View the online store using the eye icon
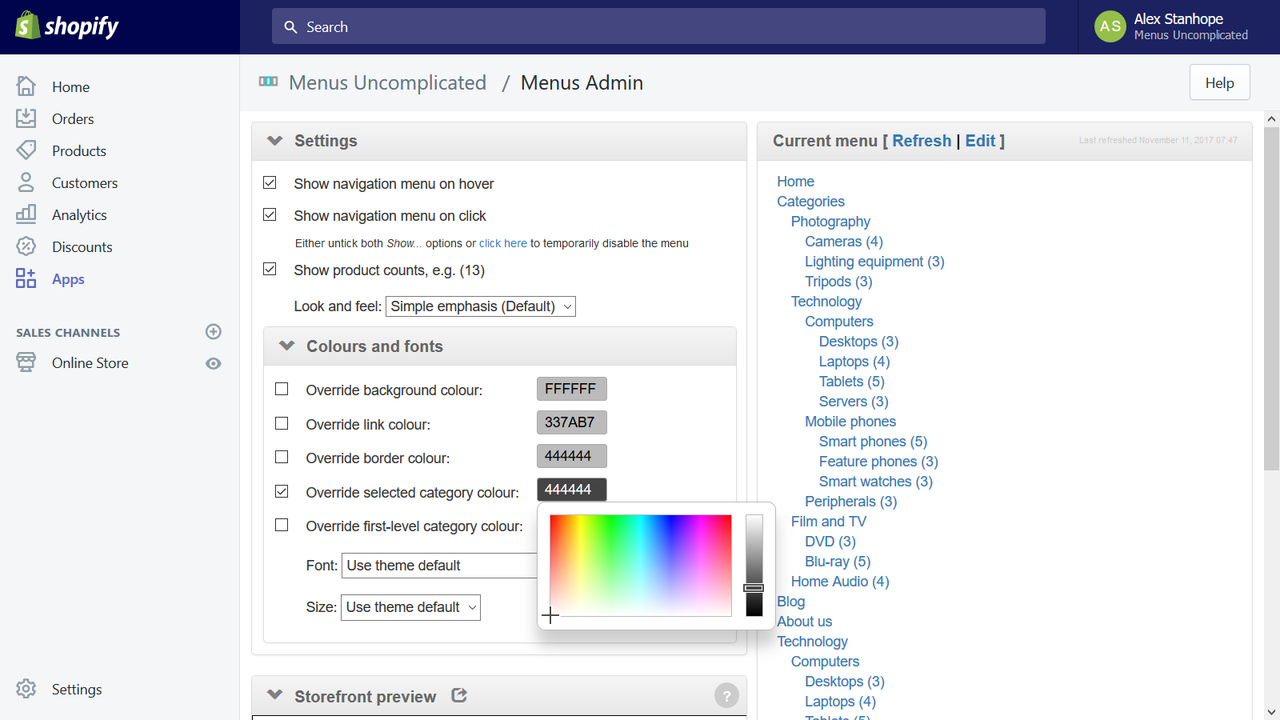The image size is (1280, 720). tap(213, 363)
